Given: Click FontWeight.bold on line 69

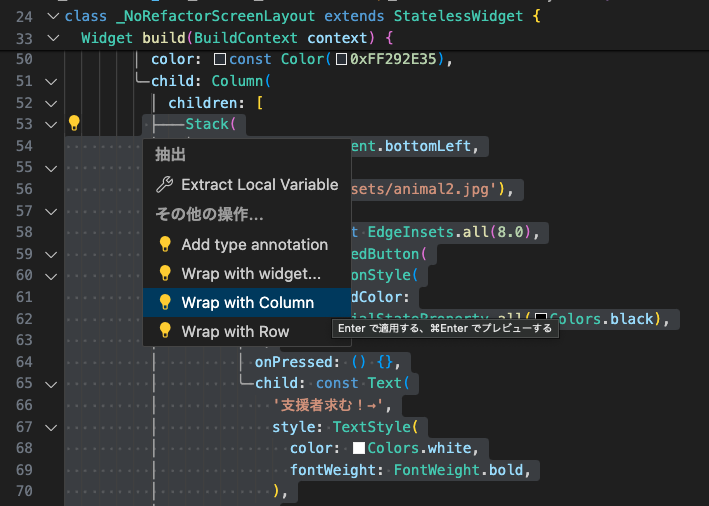Looking at the screenshot, I should pos(459,470).
